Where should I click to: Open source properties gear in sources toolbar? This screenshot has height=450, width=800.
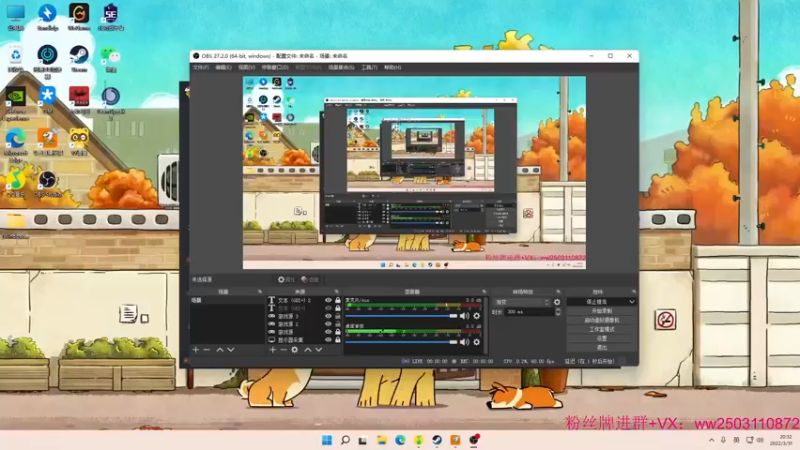pyautogui.click(x=294, y=350)
